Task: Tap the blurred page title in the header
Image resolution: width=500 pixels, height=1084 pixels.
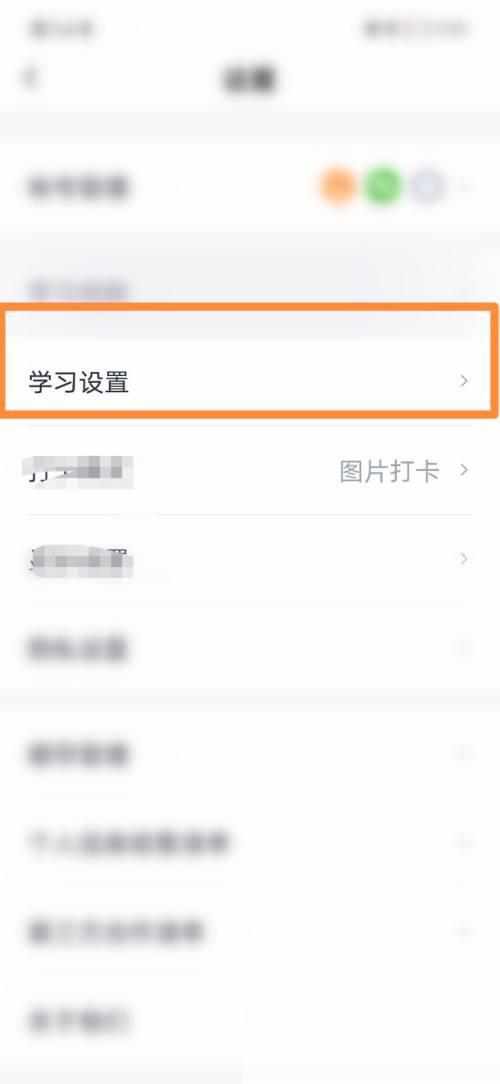Action: (x=250, y=79)
